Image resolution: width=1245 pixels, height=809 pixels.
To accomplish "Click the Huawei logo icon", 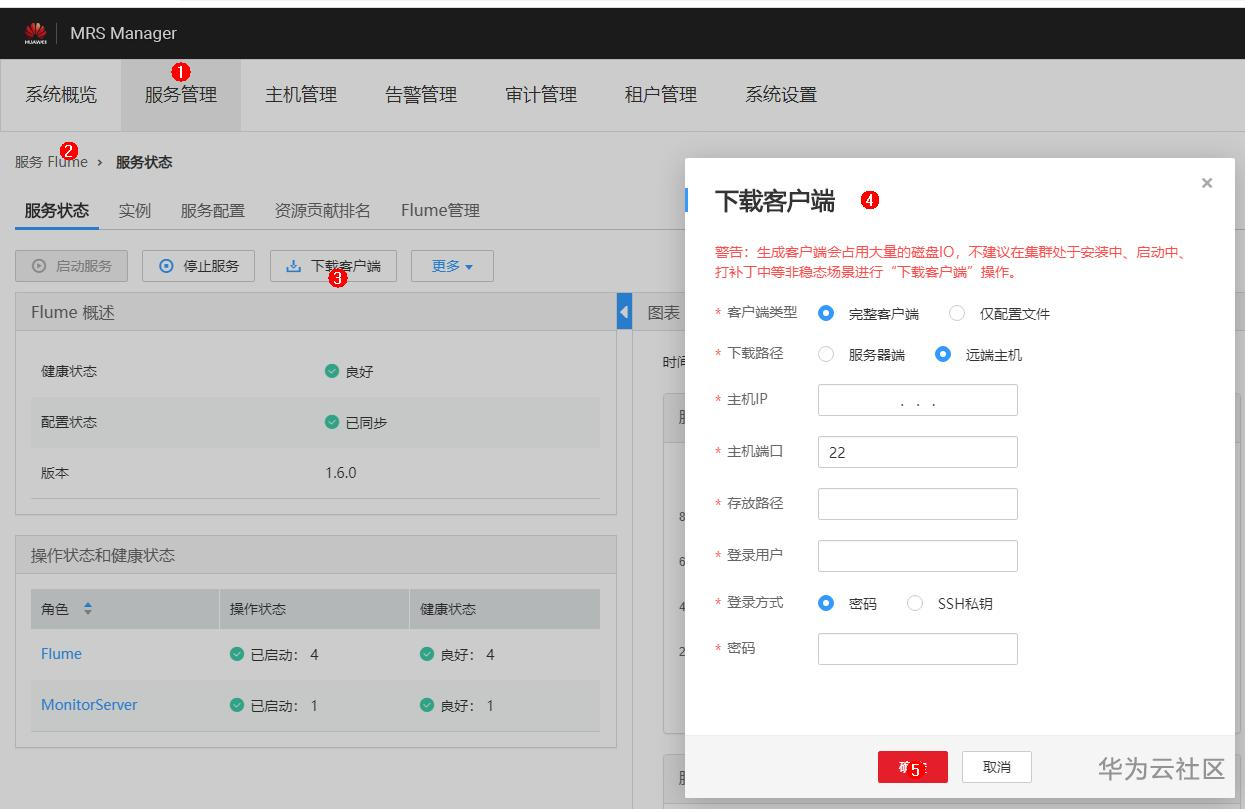I will pos(35,33).
